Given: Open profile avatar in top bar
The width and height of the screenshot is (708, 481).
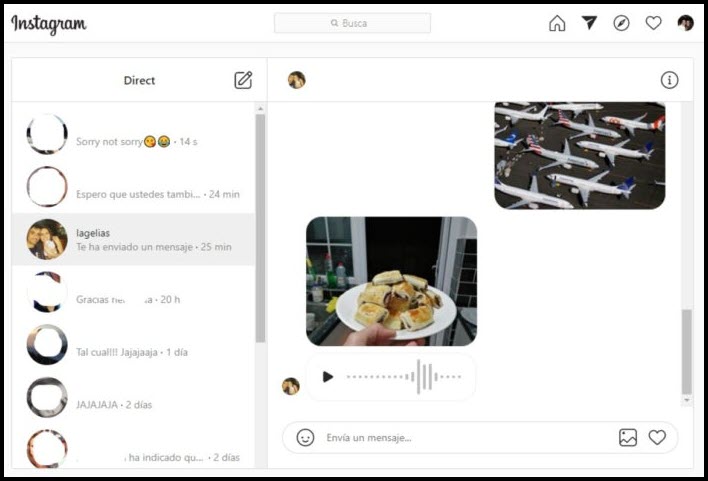Looking at the screenshot, I should (685, 23).
